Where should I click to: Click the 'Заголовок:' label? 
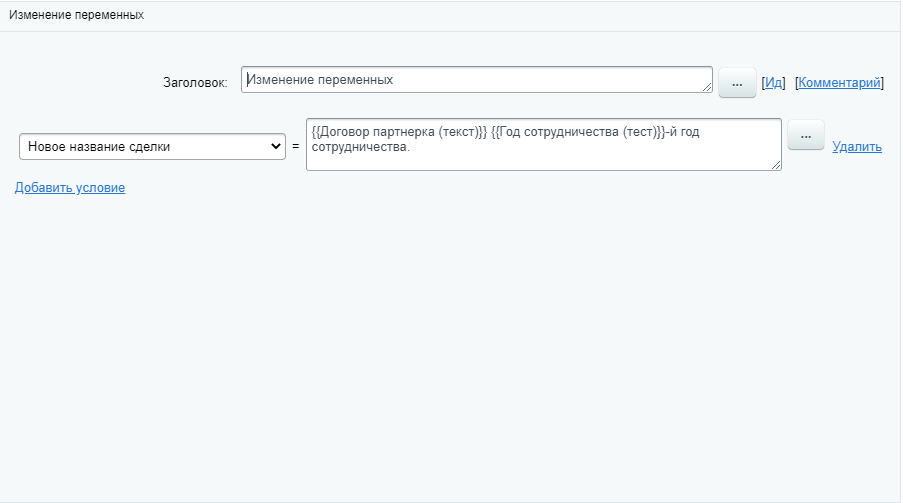click(195, 83)
